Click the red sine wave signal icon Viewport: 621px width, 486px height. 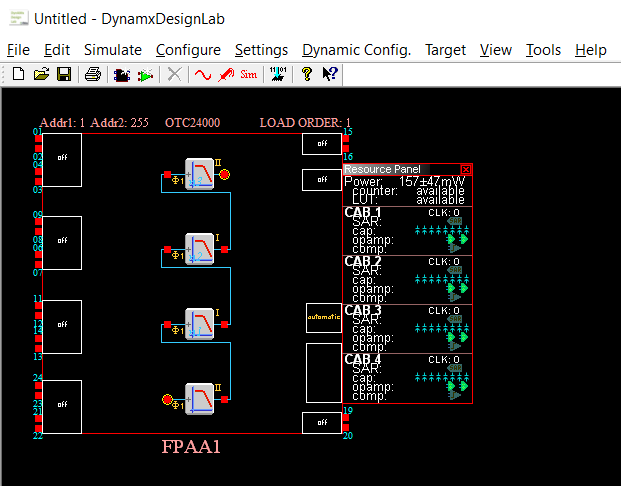[x=203, y=74]
